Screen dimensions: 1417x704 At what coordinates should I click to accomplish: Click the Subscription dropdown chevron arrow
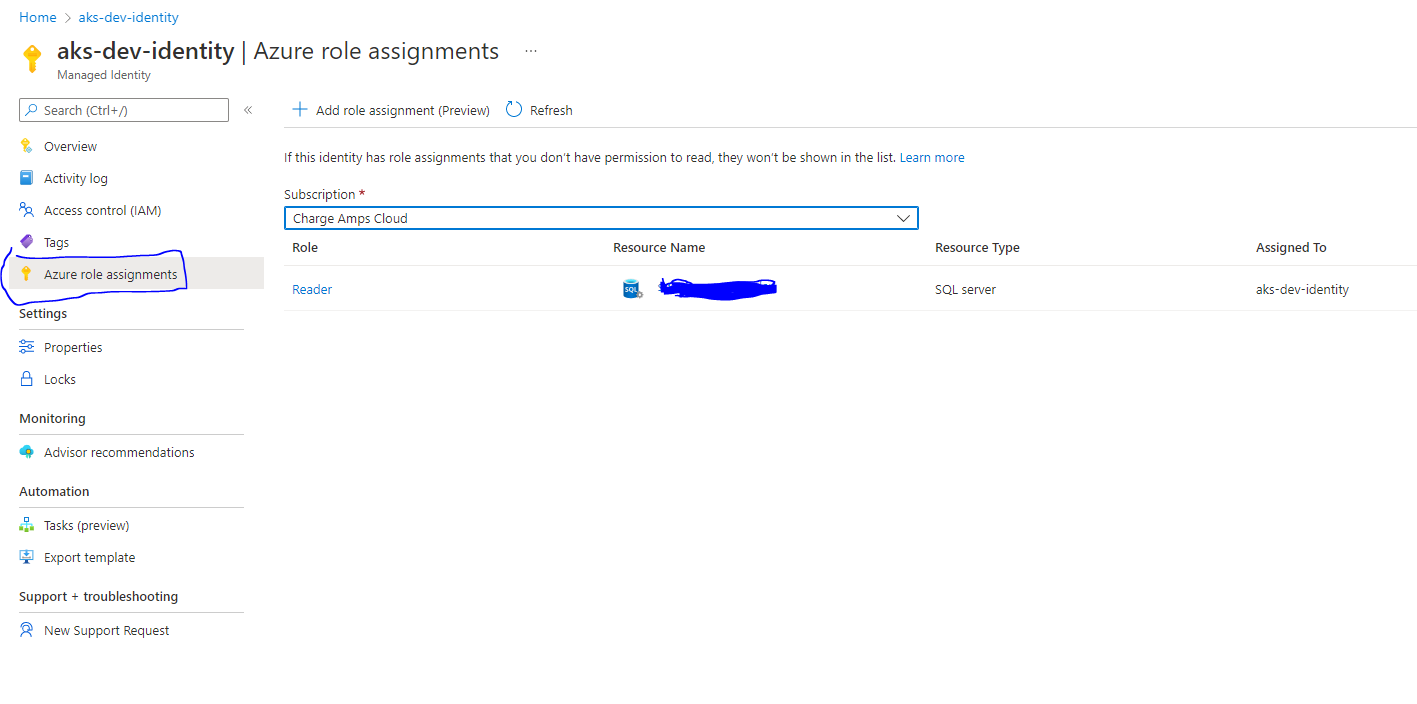click(x=904, y=218)
